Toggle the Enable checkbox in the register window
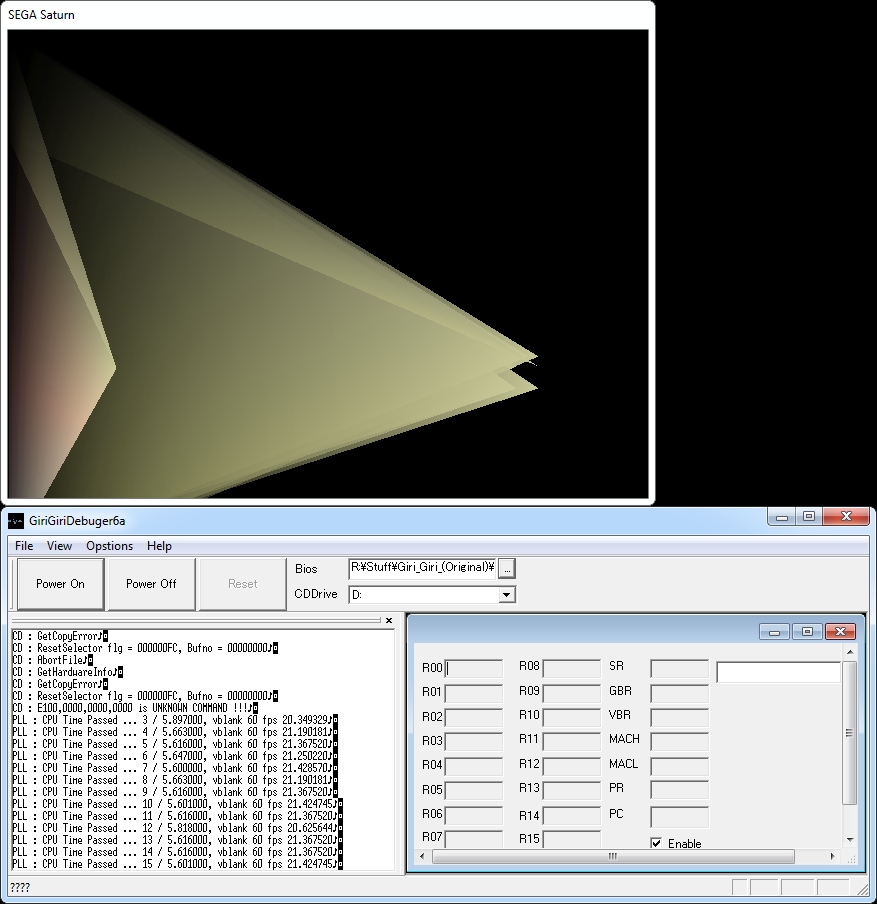 click(656, 843)
